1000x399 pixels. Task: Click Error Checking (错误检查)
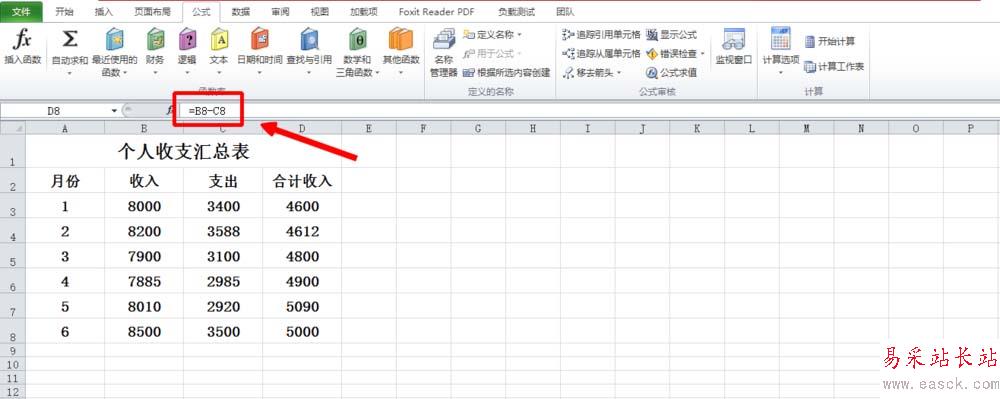(672, 54)
